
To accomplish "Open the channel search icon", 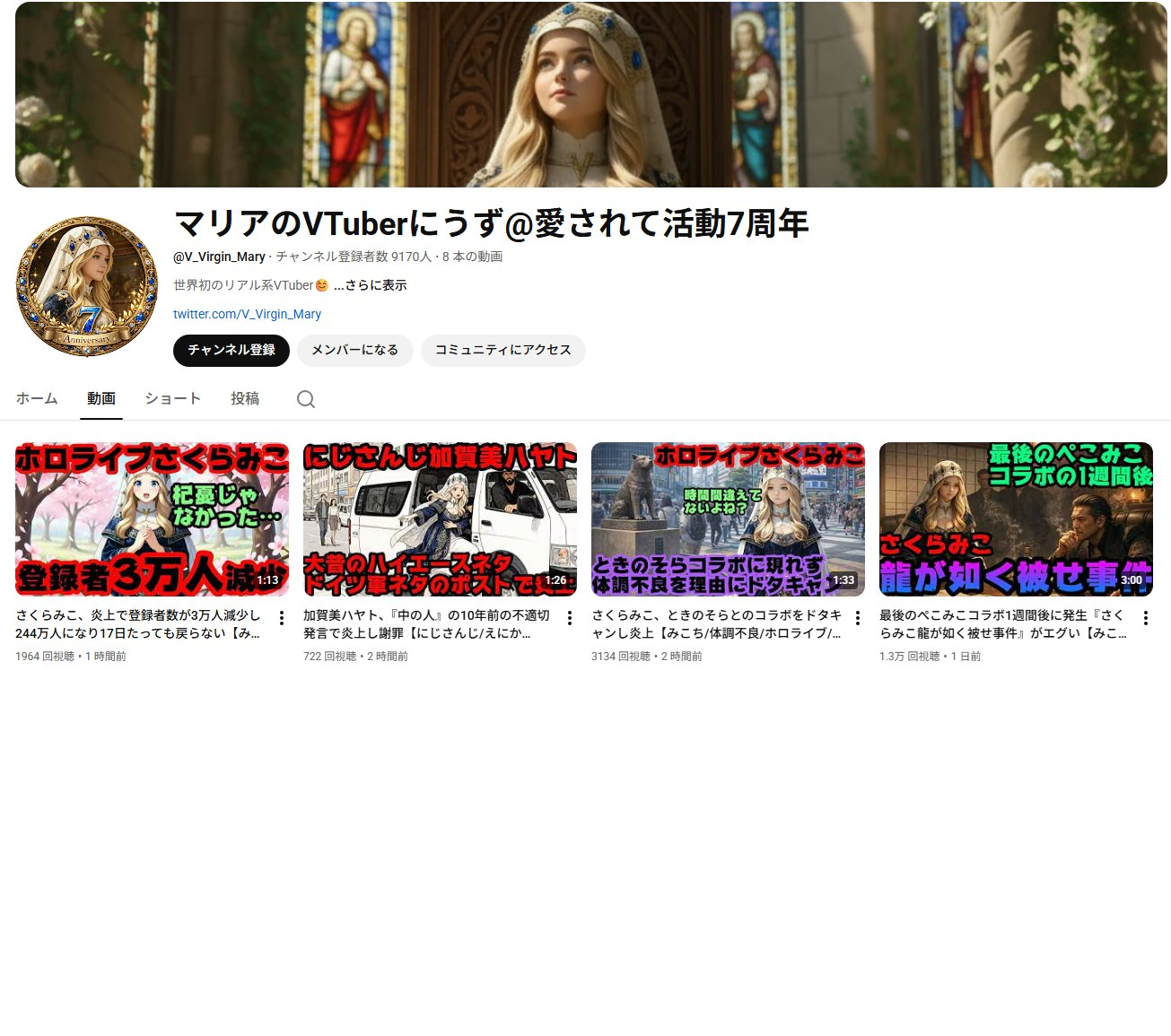I will click(306, 399).
